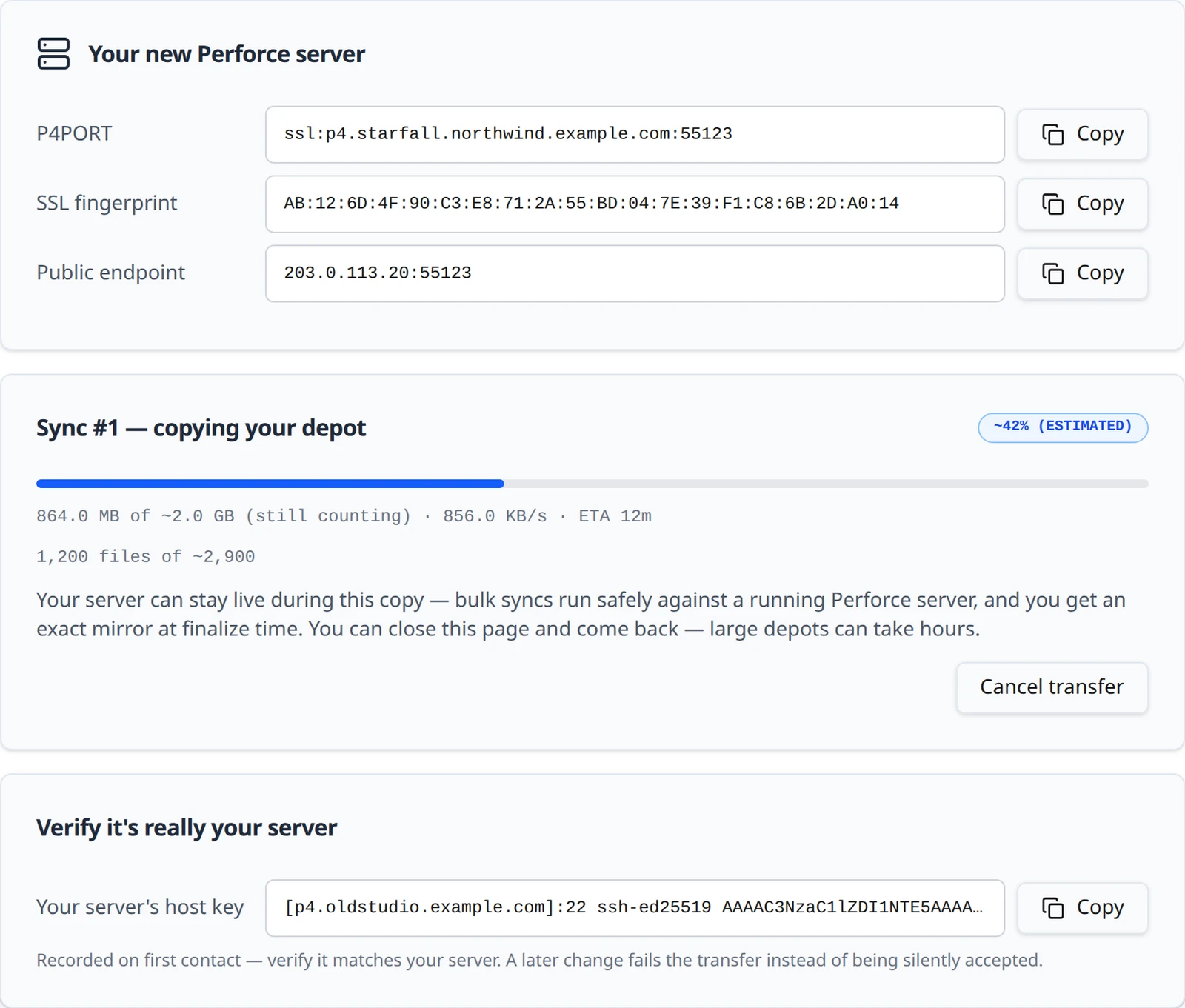Click the 'Your new Perforce server' heading
This screenshot has height=1008, width=1185.
pos(227,54)
